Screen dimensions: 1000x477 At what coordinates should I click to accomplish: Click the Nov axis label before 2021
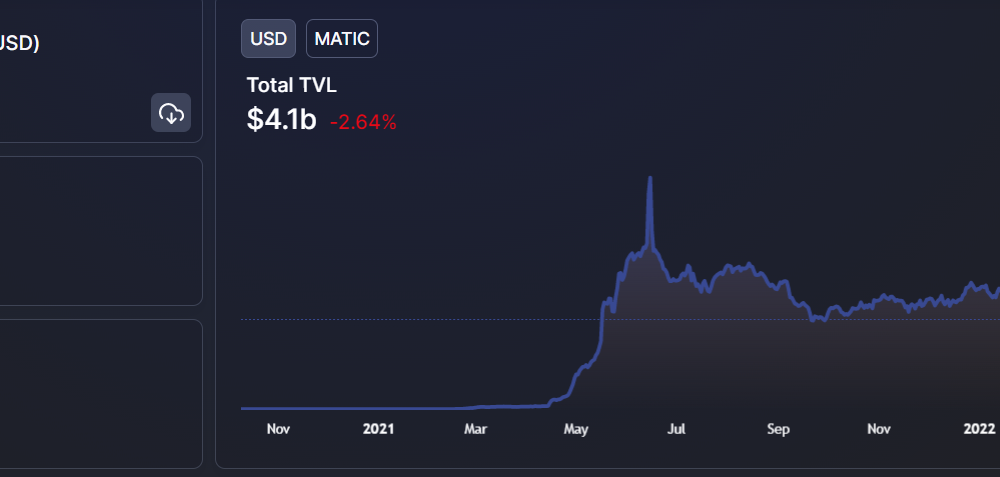pyautogui.click(x=278, y=429)
